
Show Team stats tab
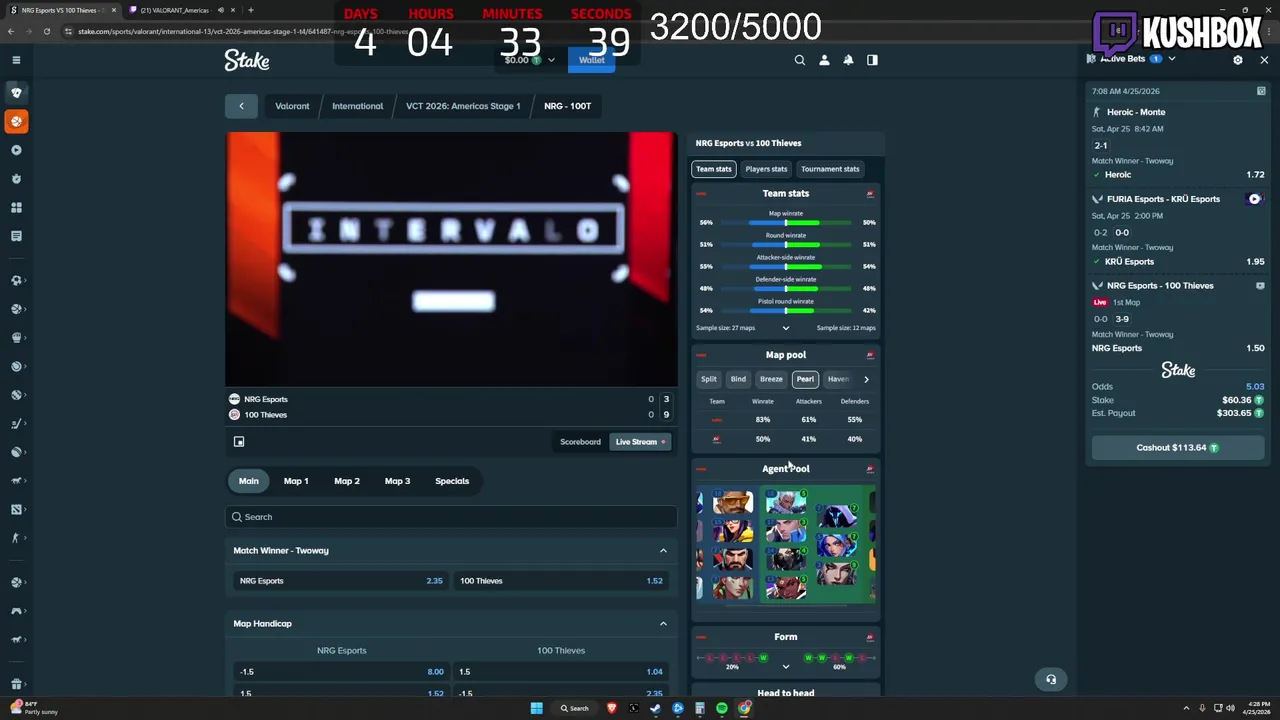click(x=714, y=169)
